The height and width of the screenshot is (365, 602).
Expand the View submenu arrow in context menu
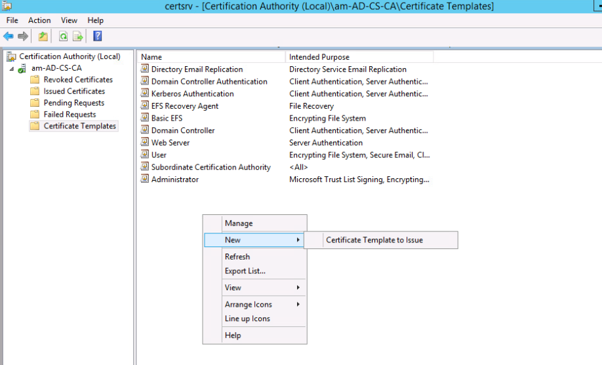coord(298,287)
